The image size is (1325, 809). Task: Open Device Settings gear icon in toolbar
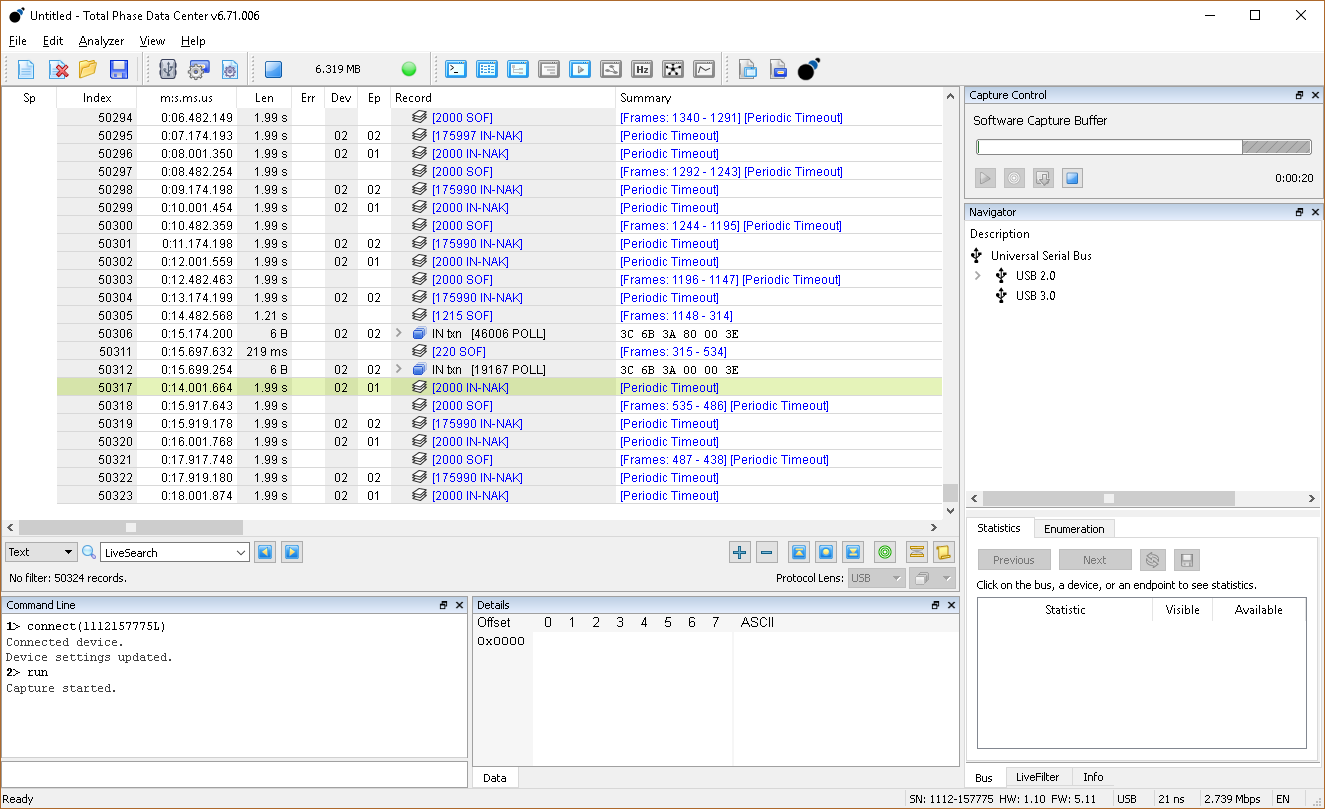pyautogui.click(x=198, y=69)
